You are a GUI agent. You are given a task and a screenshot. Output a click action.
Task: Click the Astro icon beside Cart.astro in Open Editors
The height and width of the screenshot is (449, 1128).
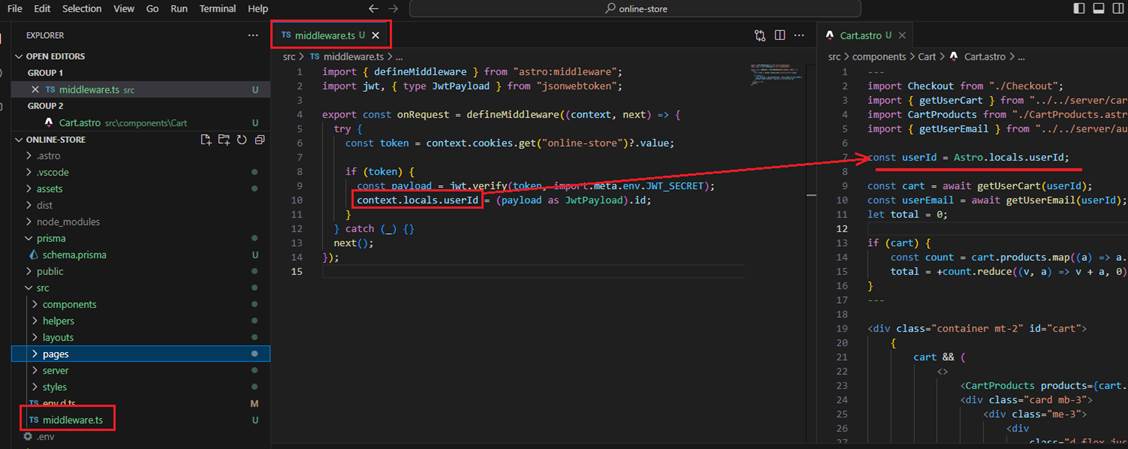[49, 123]
